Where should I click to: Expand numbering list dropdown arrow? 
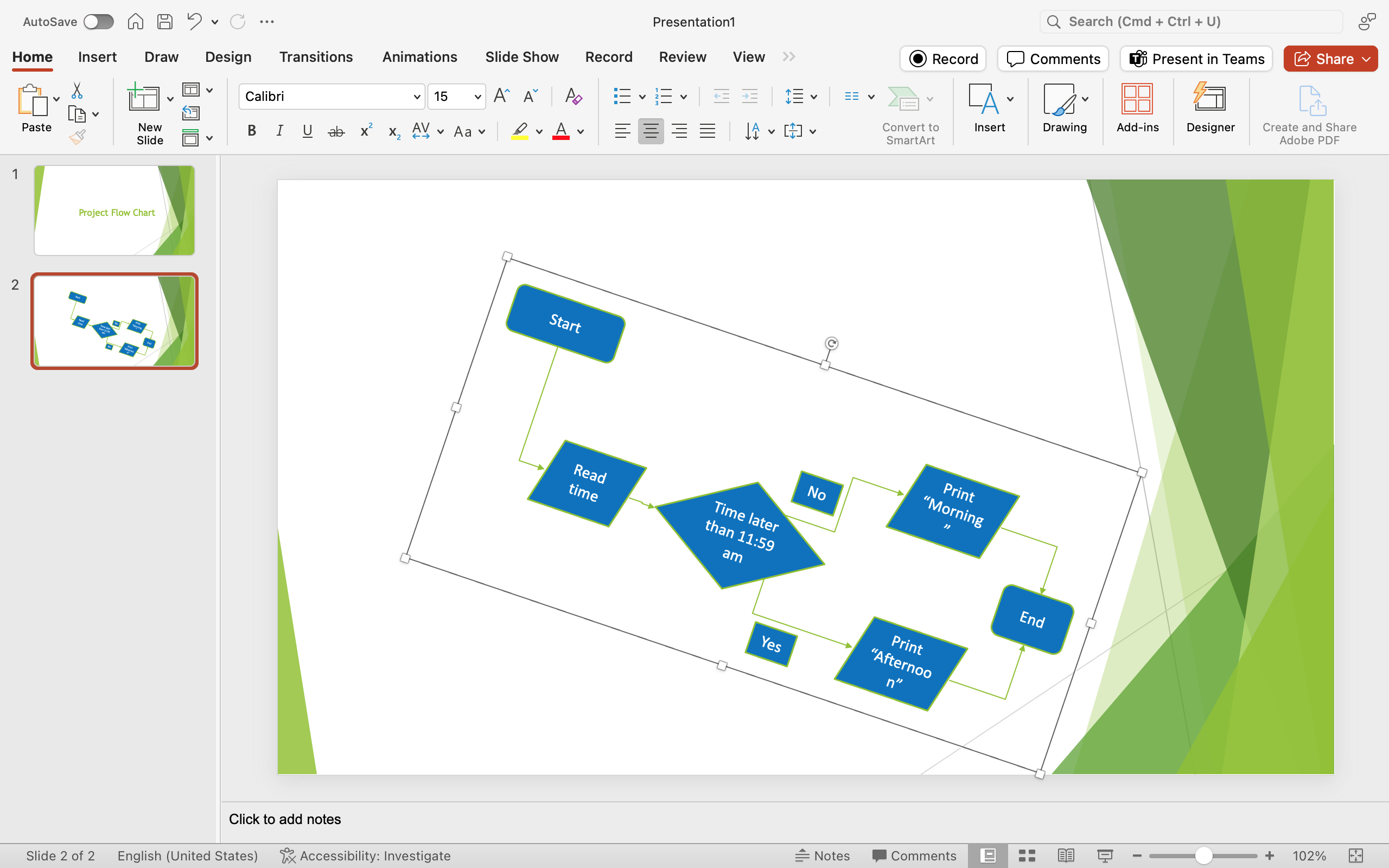tap(684, 97)
